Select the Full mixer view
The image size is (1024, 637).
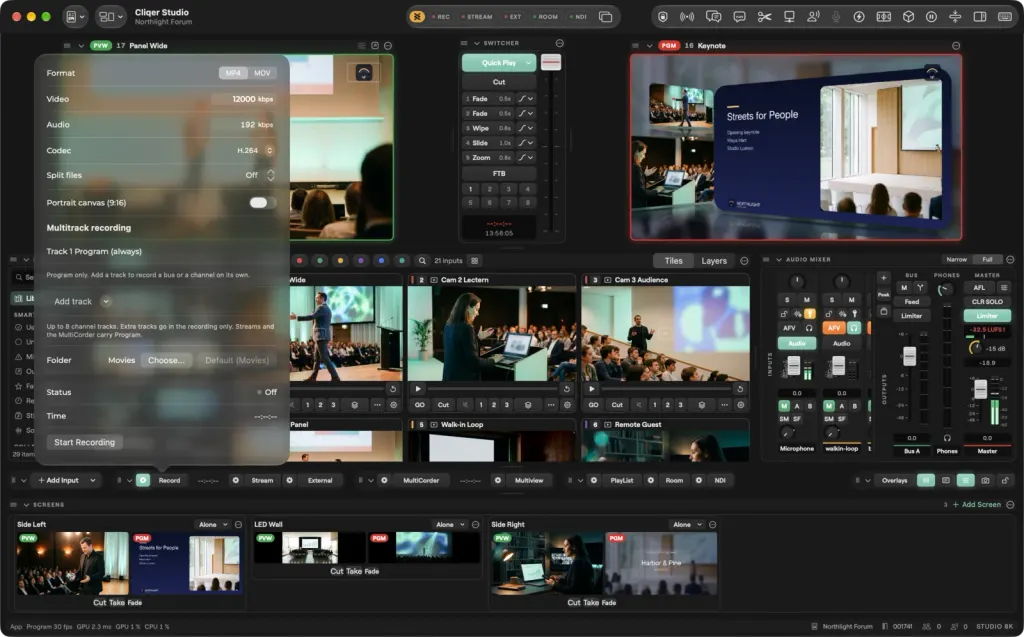click(x=987, y=259)
